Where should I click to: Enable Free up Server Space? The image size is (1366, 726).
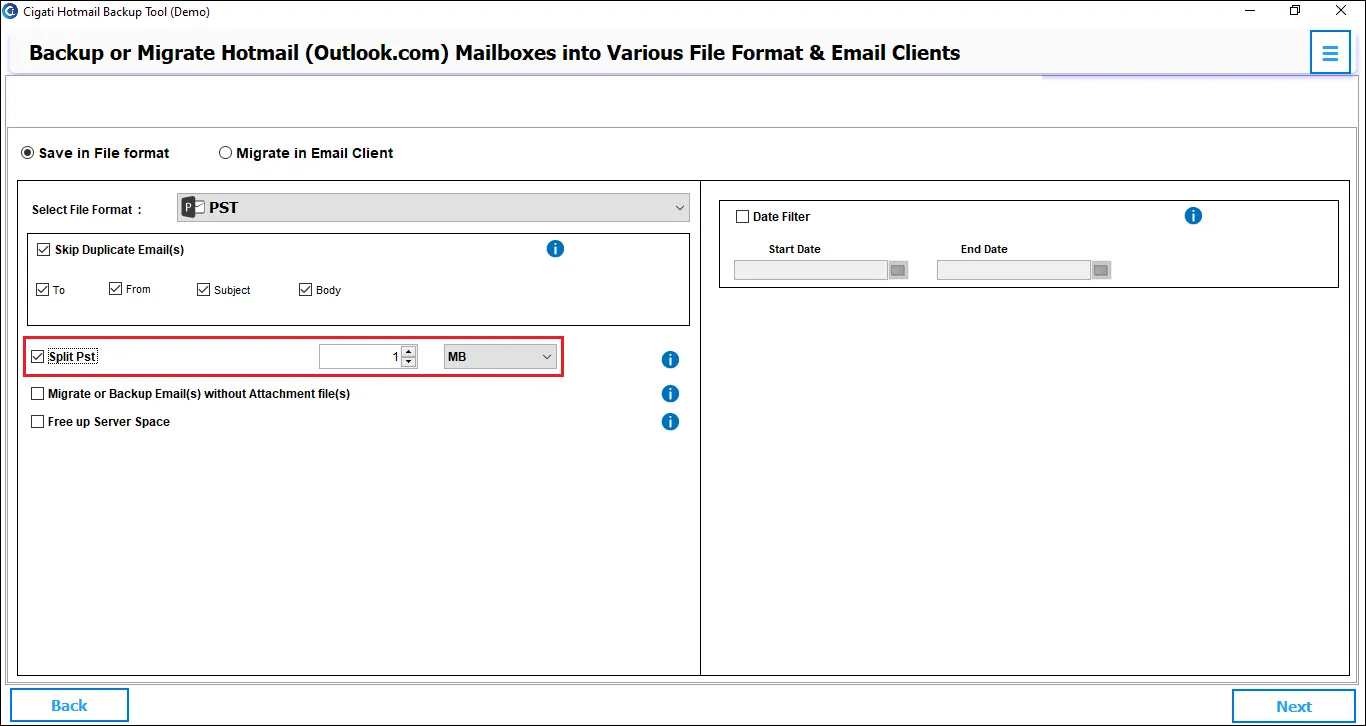[x=38, y=422]
